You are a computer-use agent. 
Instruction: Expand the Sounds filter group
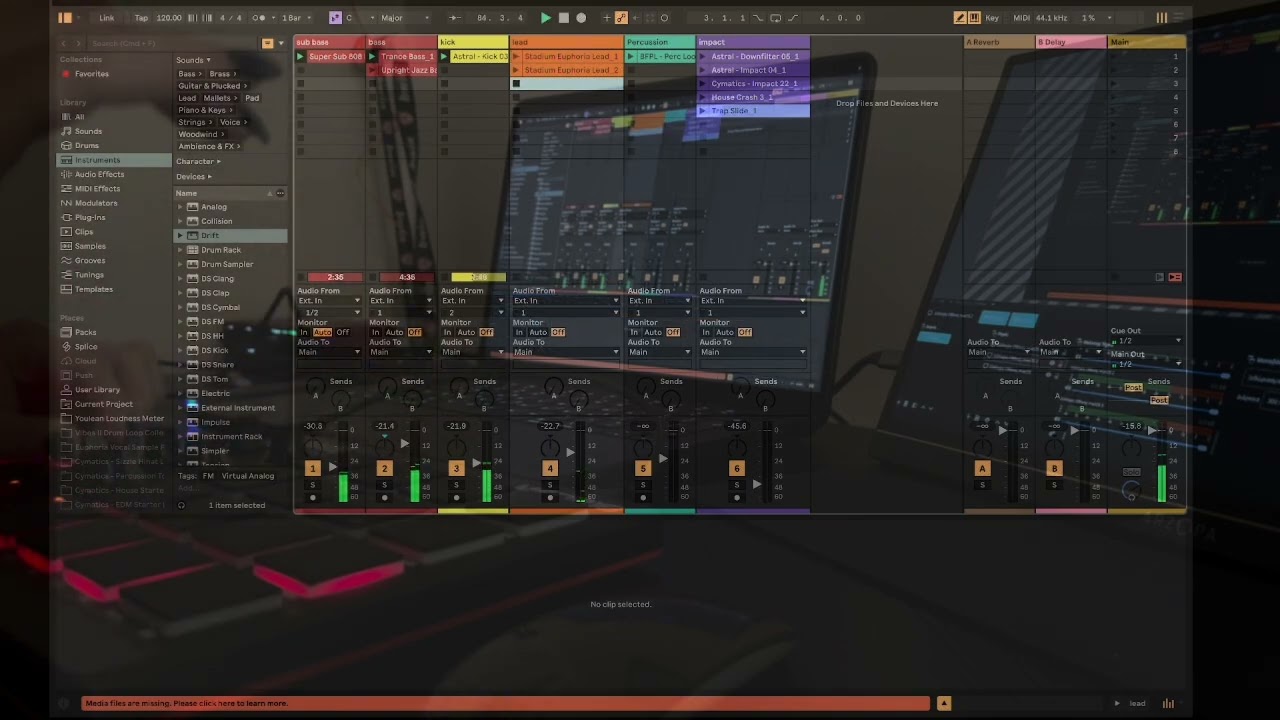click(x=192, y=60)
